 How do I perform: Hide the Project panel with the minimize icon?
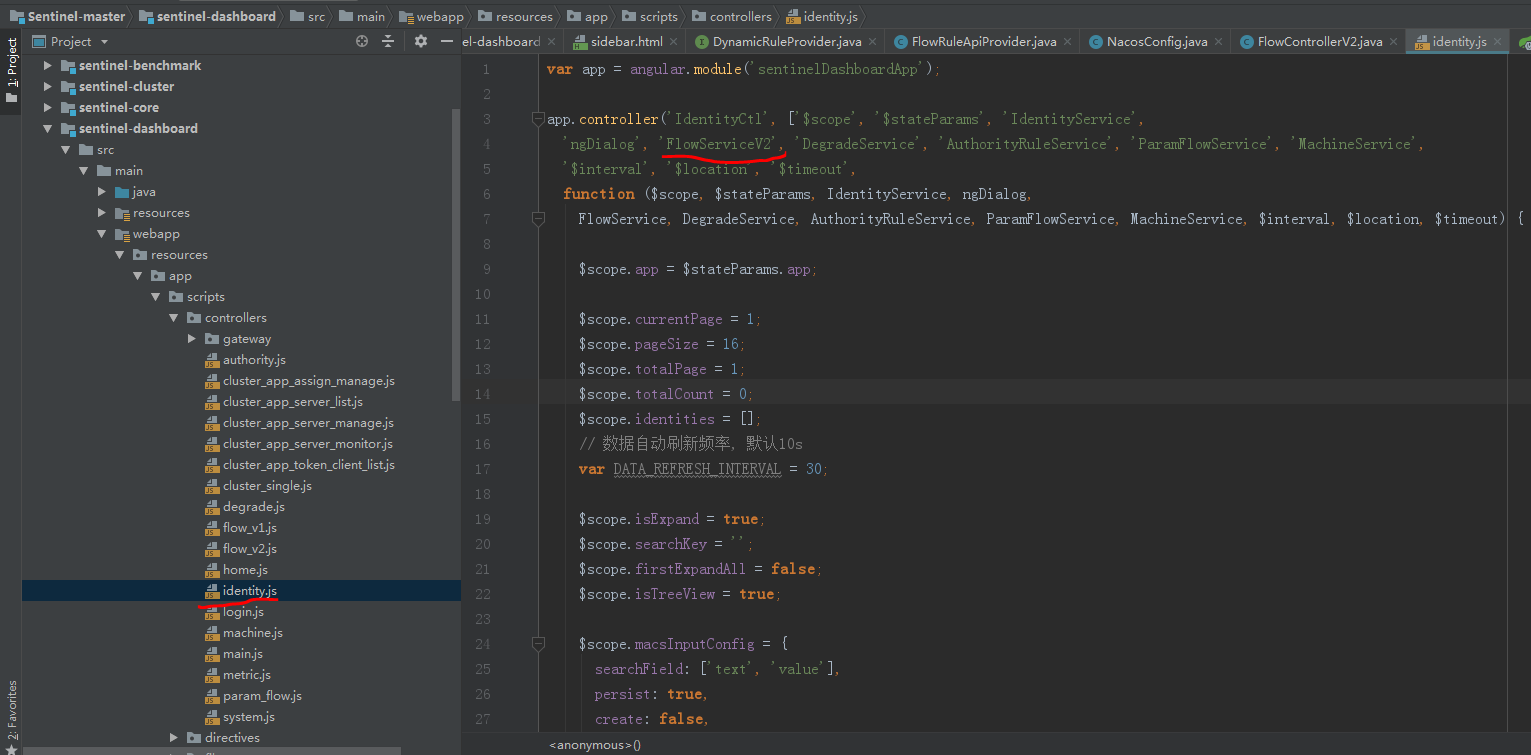pos(447,41)
